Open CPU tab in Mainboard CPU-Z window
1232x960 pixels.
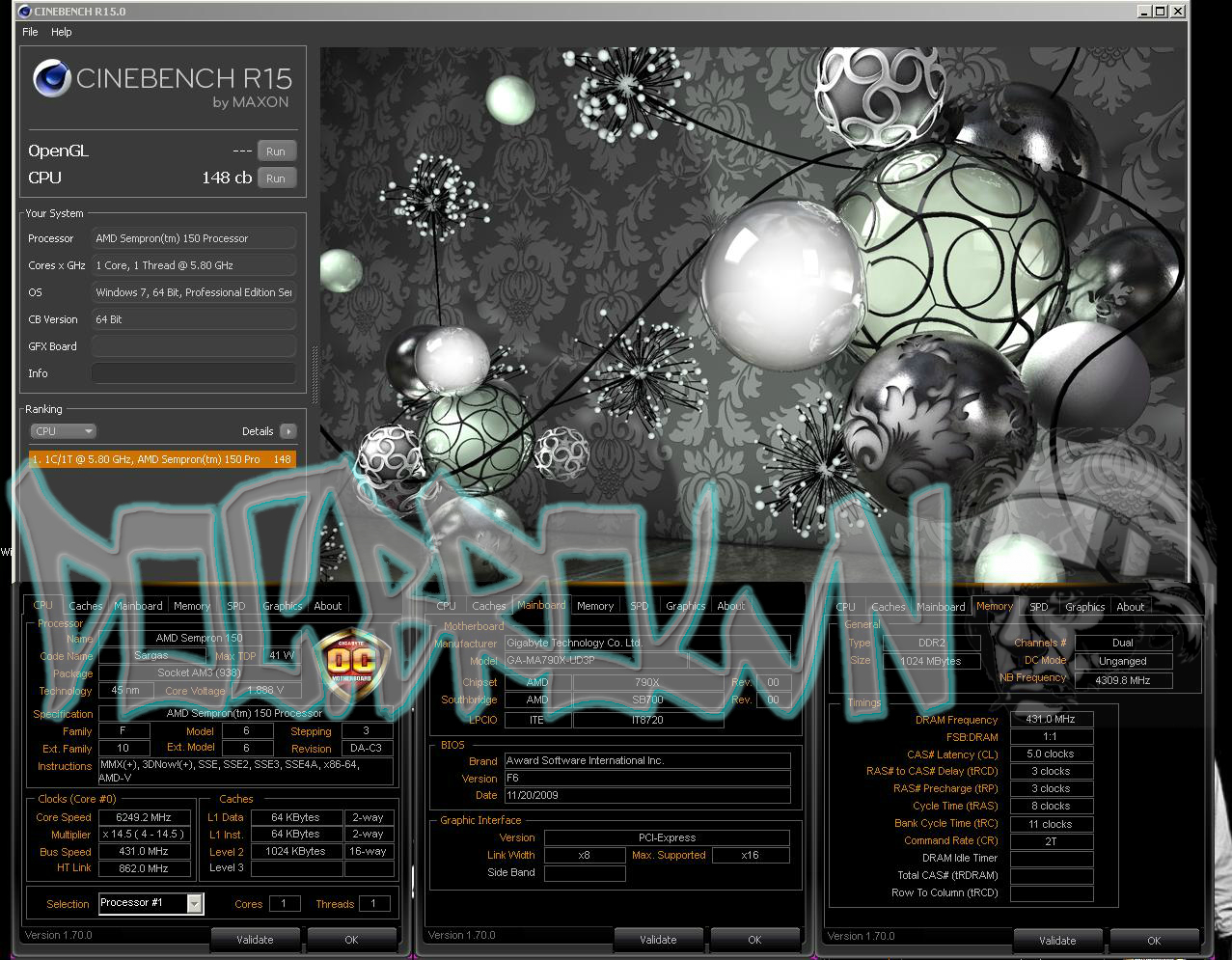(x=446, y=606)
